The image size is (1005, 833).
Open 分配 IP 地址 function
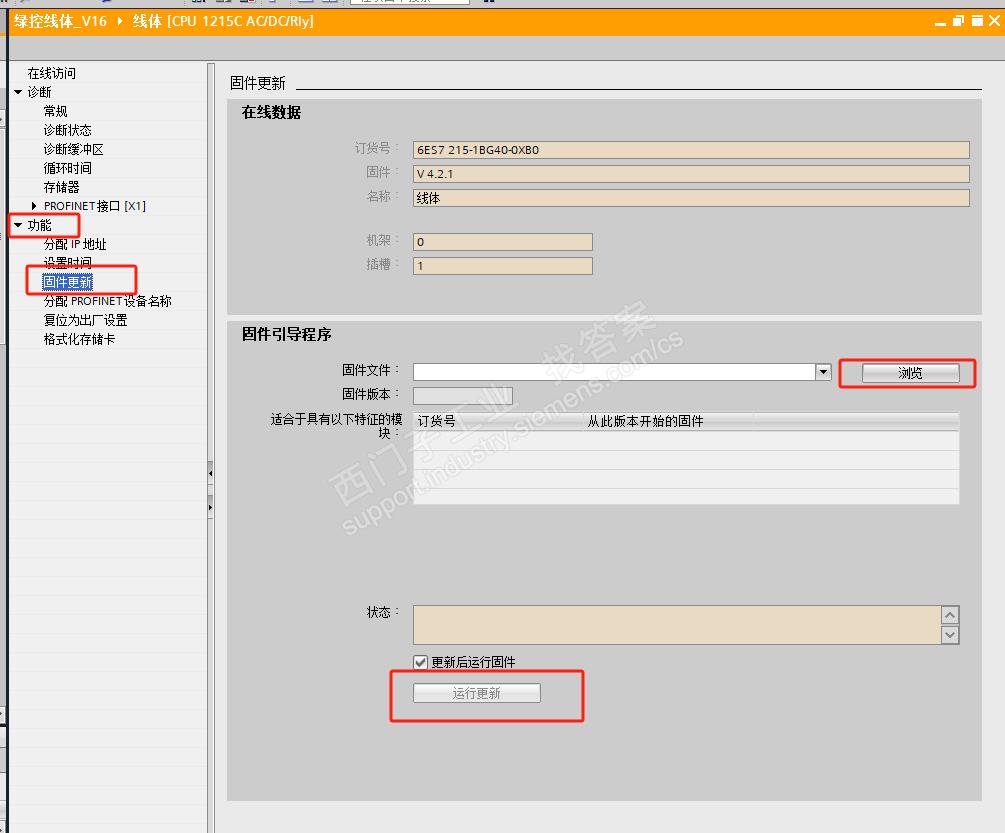[75, 244]
